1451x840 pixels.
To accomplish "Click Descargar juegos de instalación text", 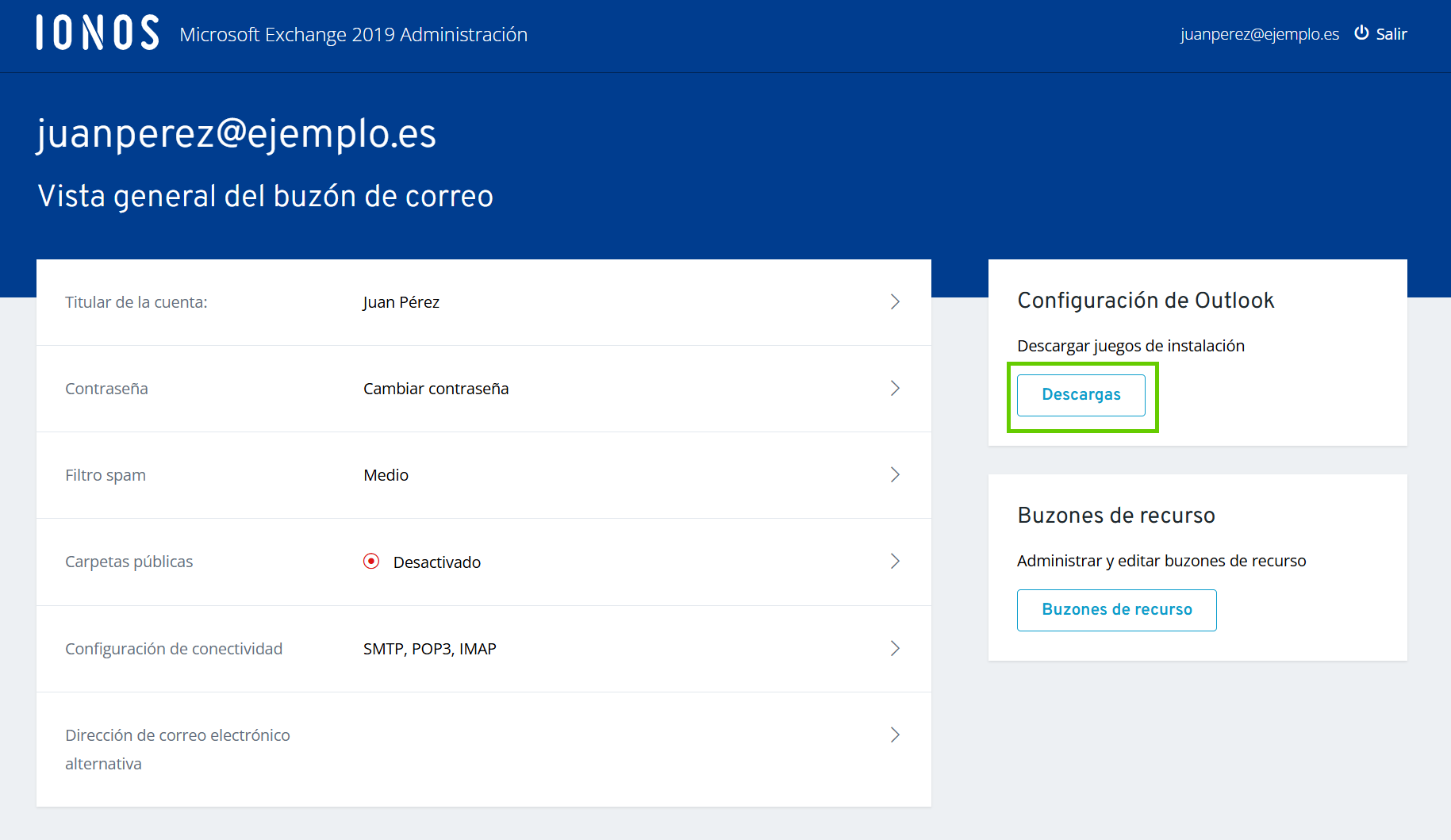I will (x=1131, y=346).
